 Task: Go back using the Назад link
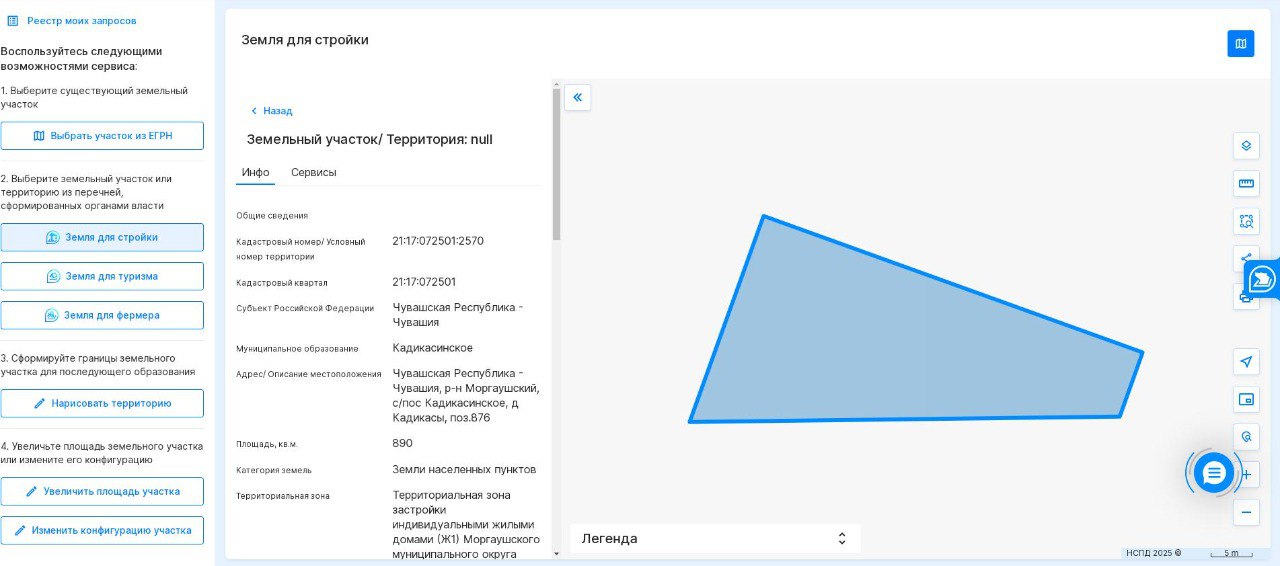(271, 111)
